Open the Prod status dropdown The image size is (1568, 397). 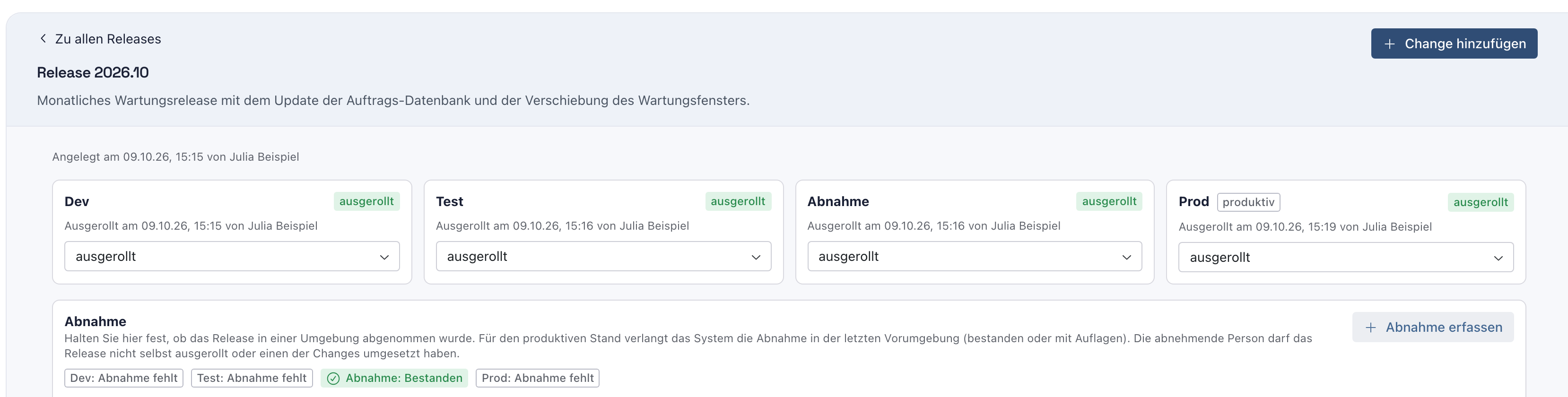coord(1345,257)
